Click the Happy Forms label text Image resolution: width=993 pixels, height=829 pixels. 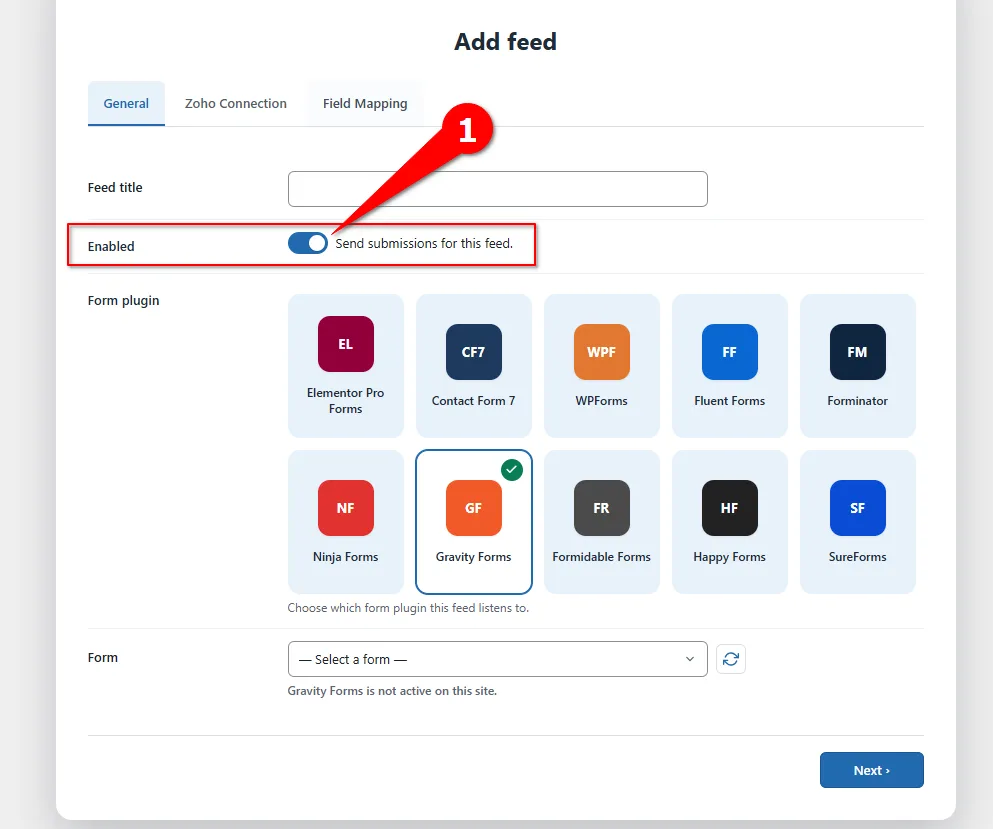pos(730,557)
